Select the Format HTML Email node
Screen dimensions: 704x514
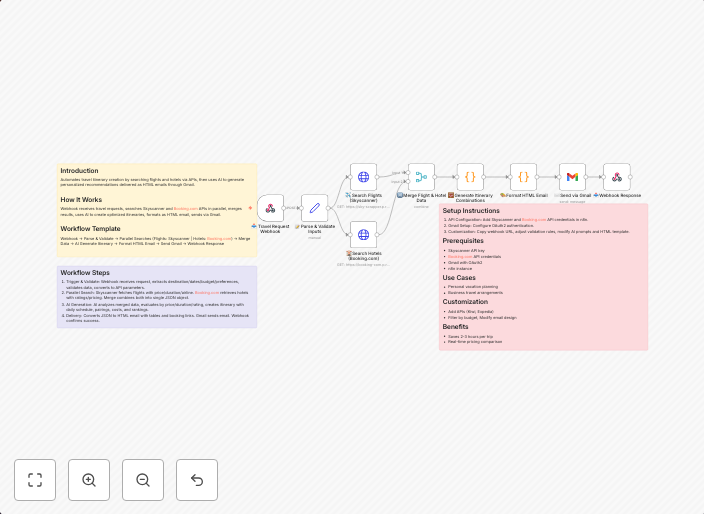(523, 177)
